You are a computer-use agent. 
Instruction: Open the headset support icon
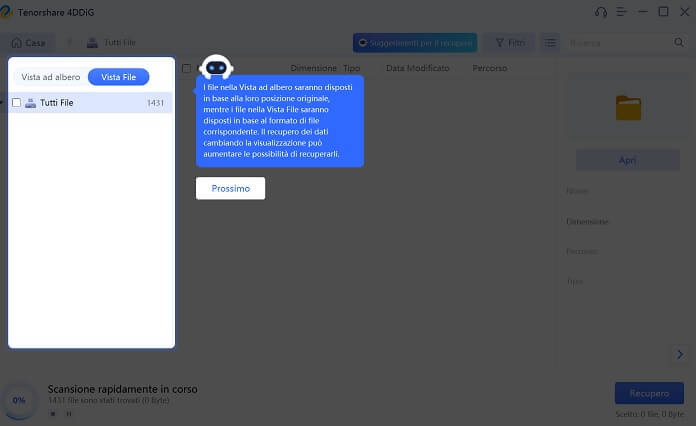click(601, 12)
